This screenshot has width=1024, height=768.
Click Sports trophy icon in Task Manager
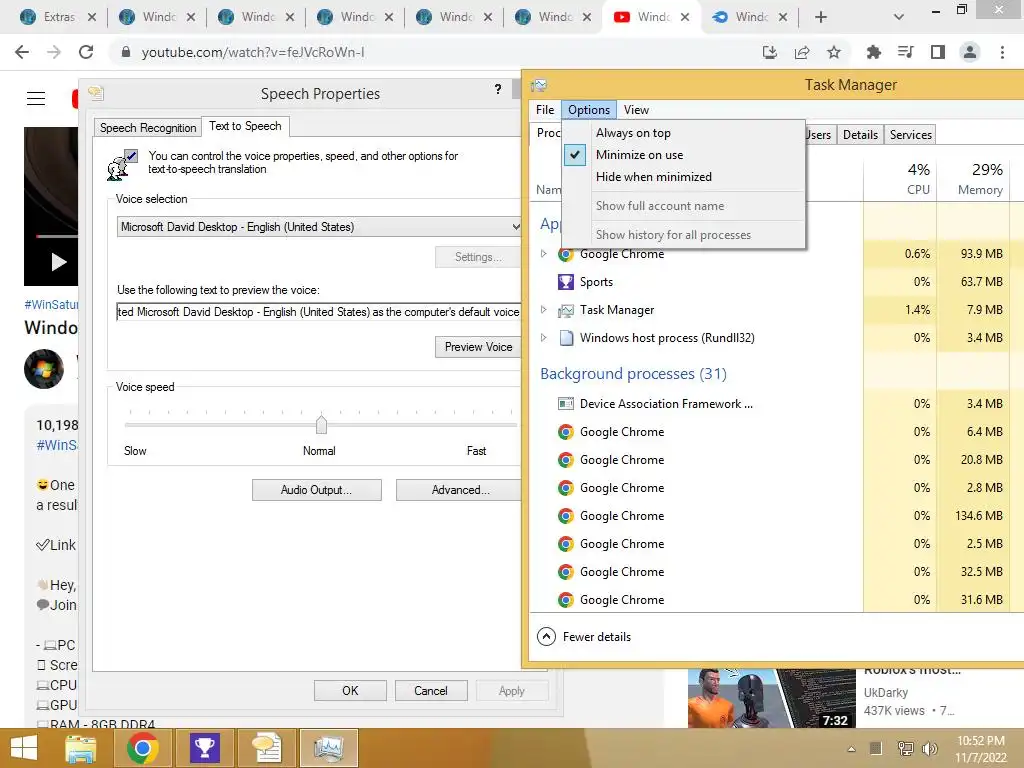[566, 282]
